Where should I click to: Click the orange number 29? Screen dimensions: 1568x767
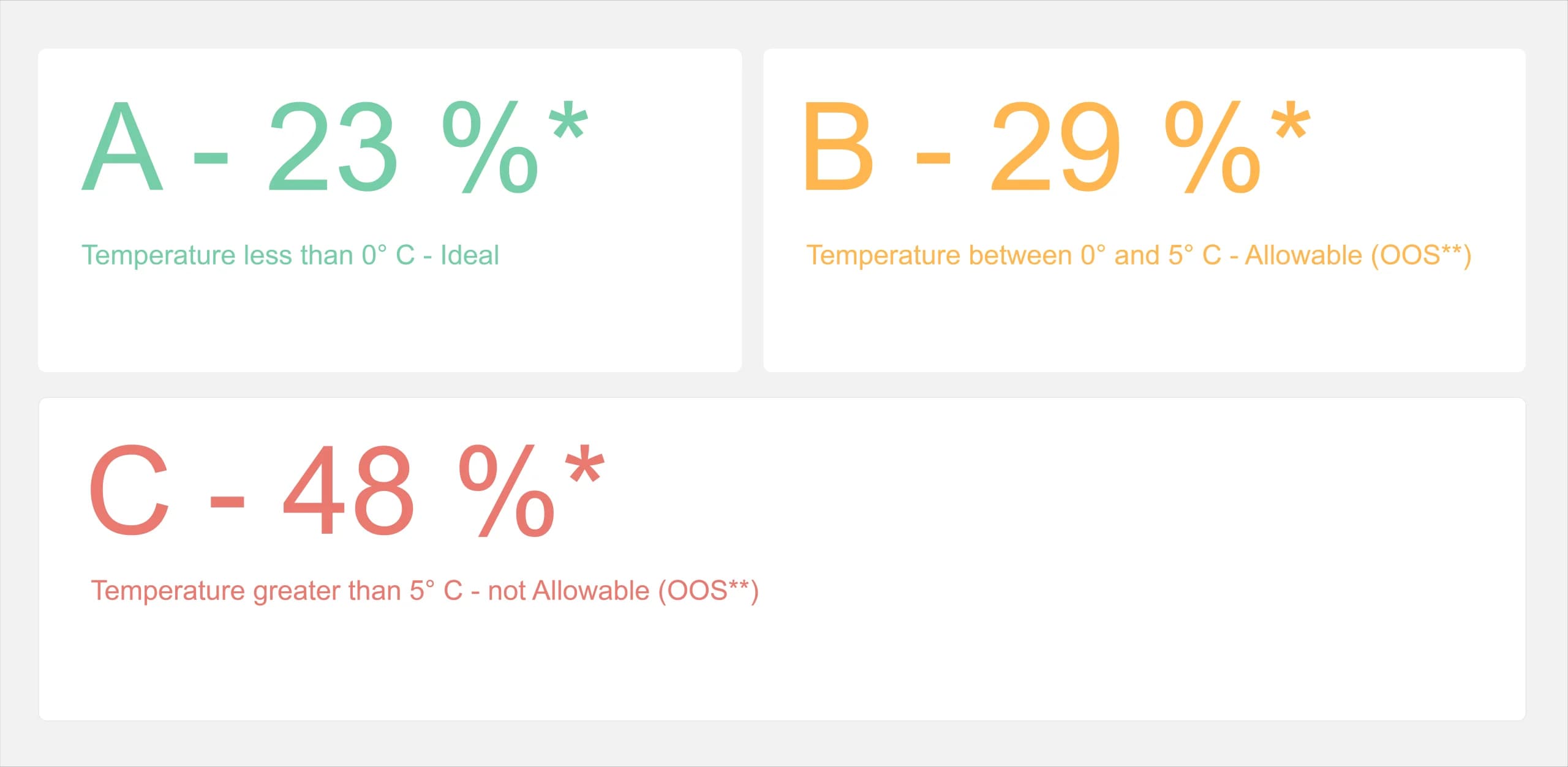click(1057, 147)
